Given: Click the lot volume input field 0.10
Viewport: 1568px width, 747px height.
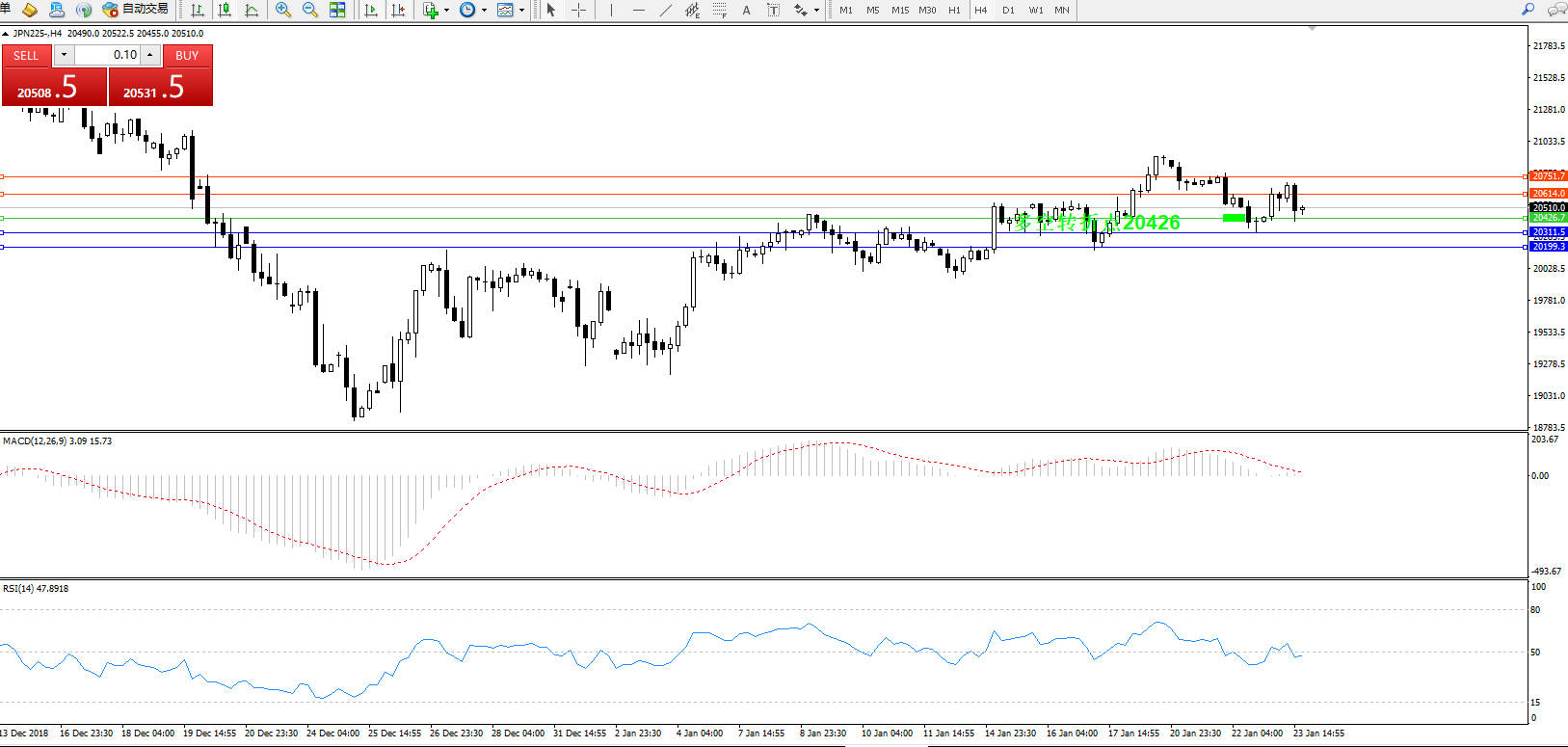Looking at the screenshot, I should (x=108, y=55).
